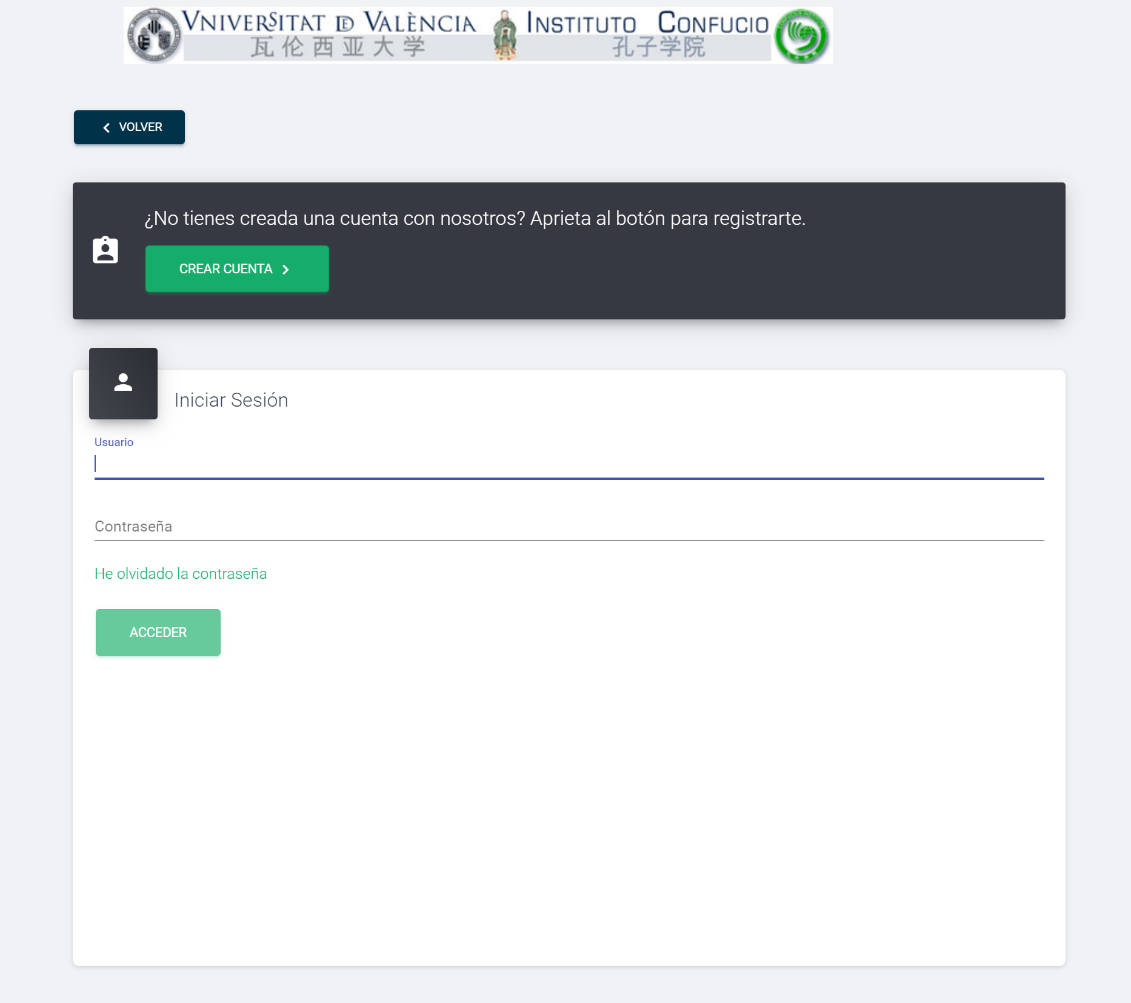This screenshot has height=1003, width=1131.
Task: Click the green Instituto Confucio globe logo
Action: click(801, 36)
